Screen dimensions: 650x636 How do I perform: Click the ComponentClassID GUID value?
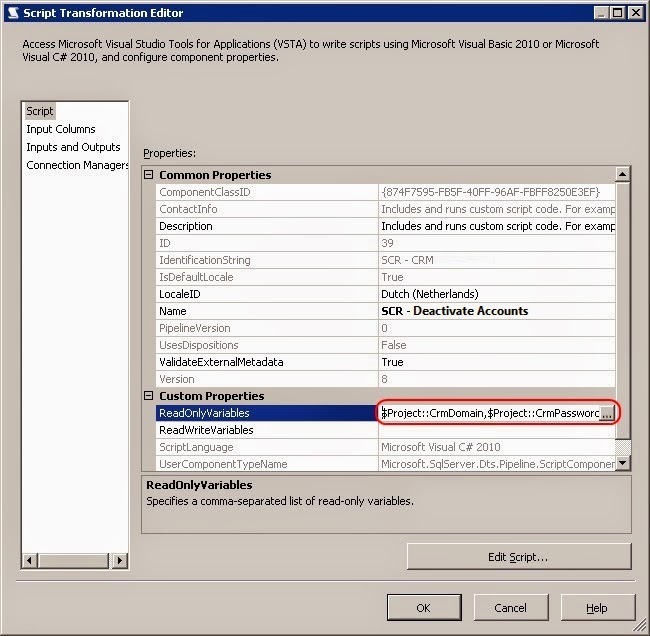point(490,192)
